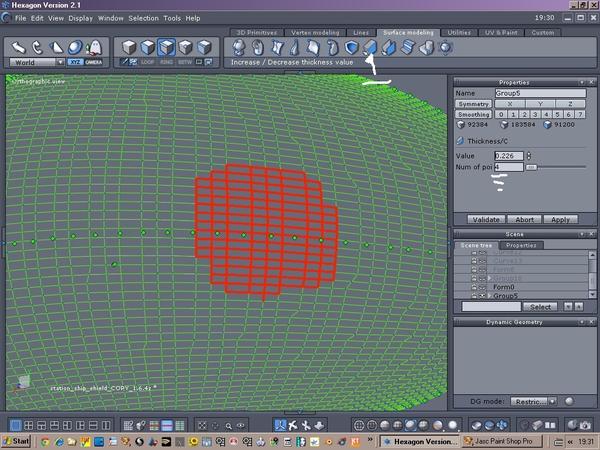Switch to Jasc Paint Shop Pro in taskbar
Screen dimensions: 600x450
point(502,441)
